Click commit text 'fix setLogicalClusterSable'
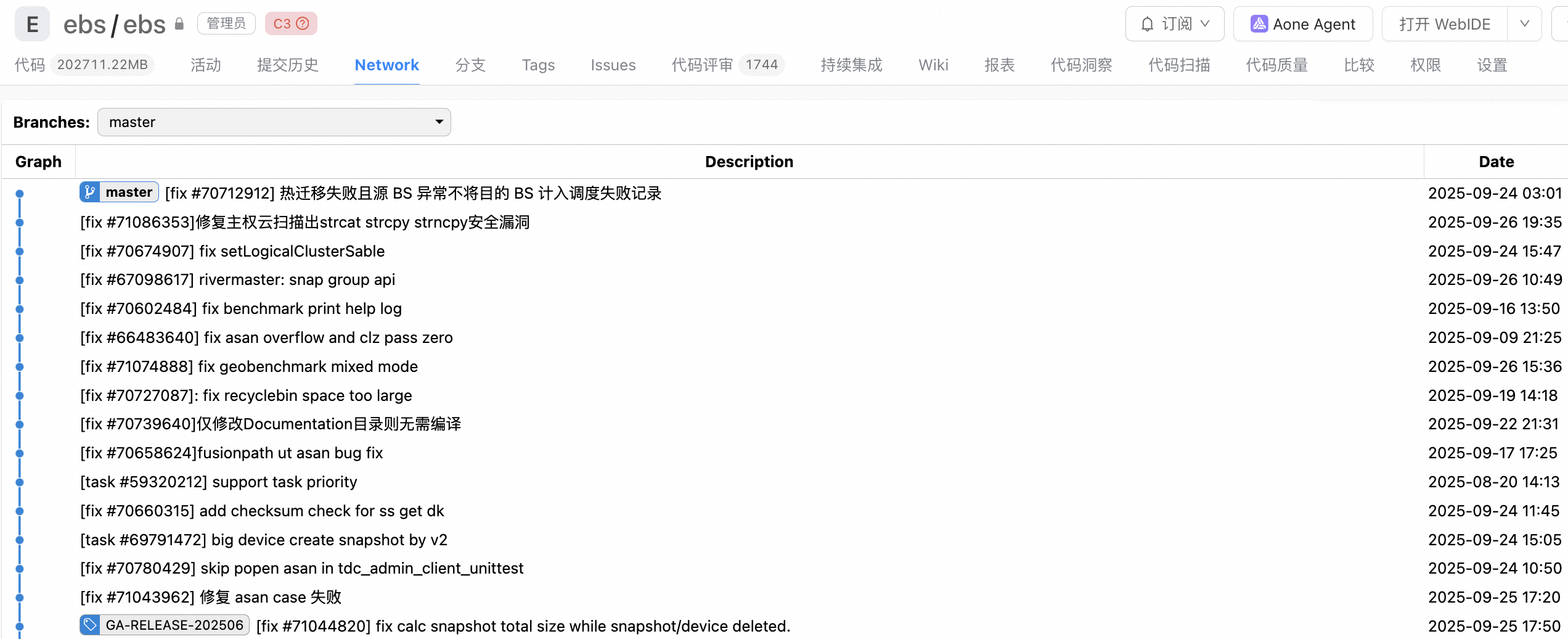Viewport: 1568px width, 639px height. tap(292, 251)
